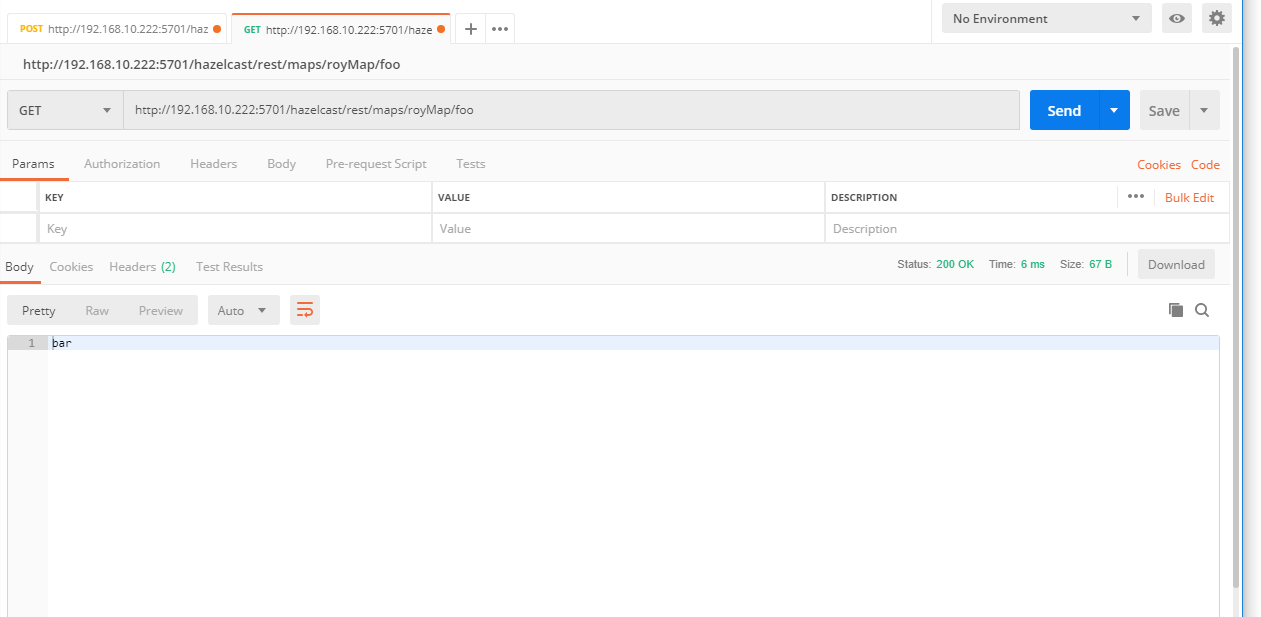Image resolution: width=1261 pixels, height=617 pixels.
Task: Expand the Send button dropdown arrow
Action: 1114,110
